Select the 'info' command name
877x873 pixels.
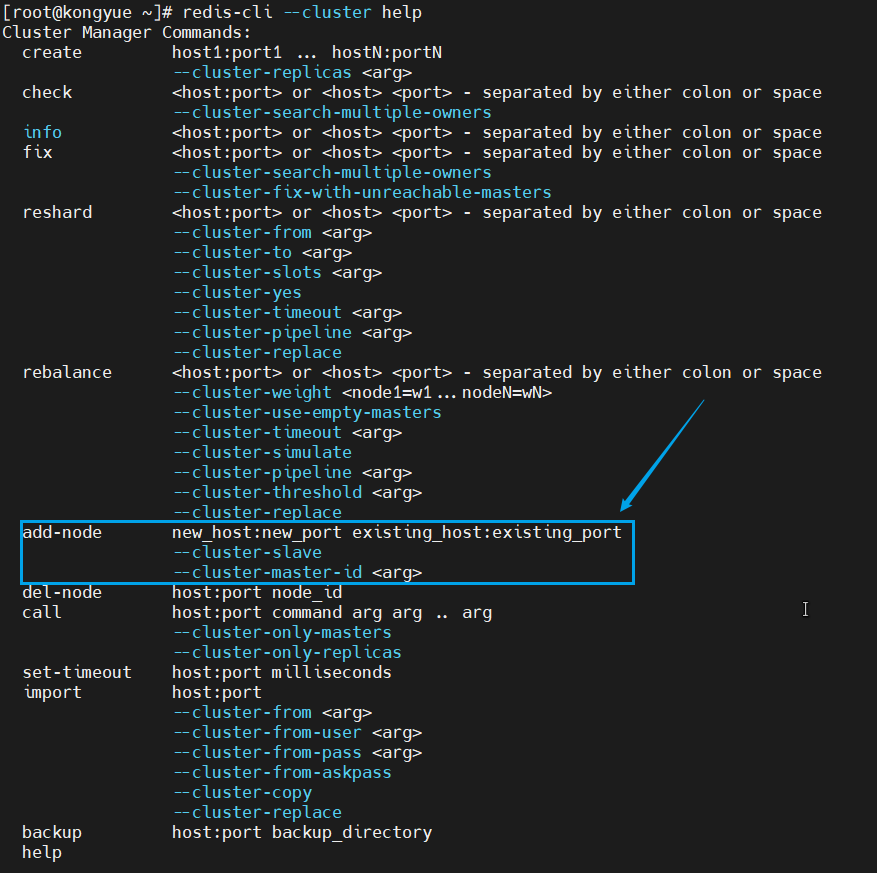coord(43,133)
